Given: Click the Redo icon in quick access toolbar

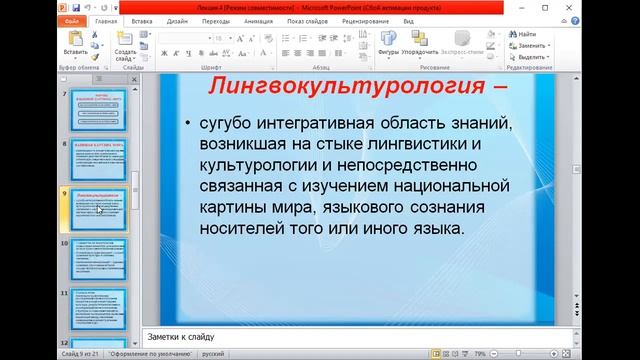Looking at the screenshot, I should (104, 8).
